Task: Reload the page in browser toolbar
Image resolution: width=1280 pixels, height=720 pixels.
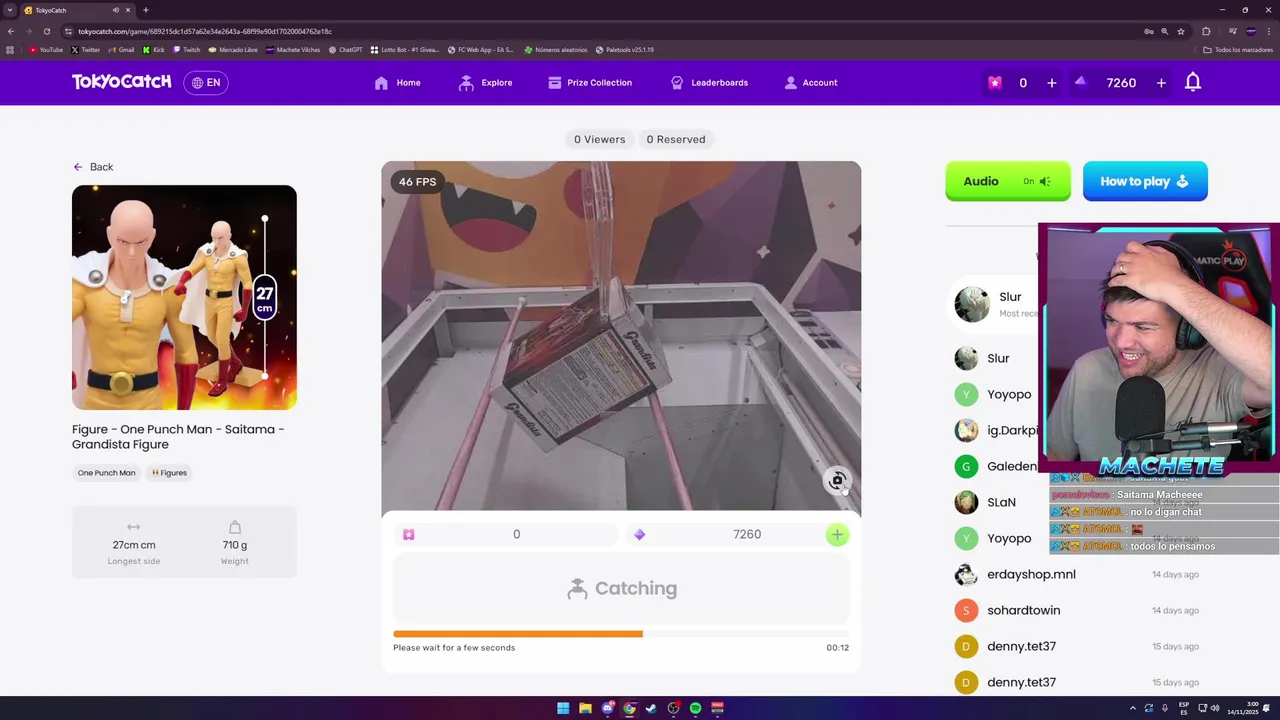Action: (x=46, y=31)
